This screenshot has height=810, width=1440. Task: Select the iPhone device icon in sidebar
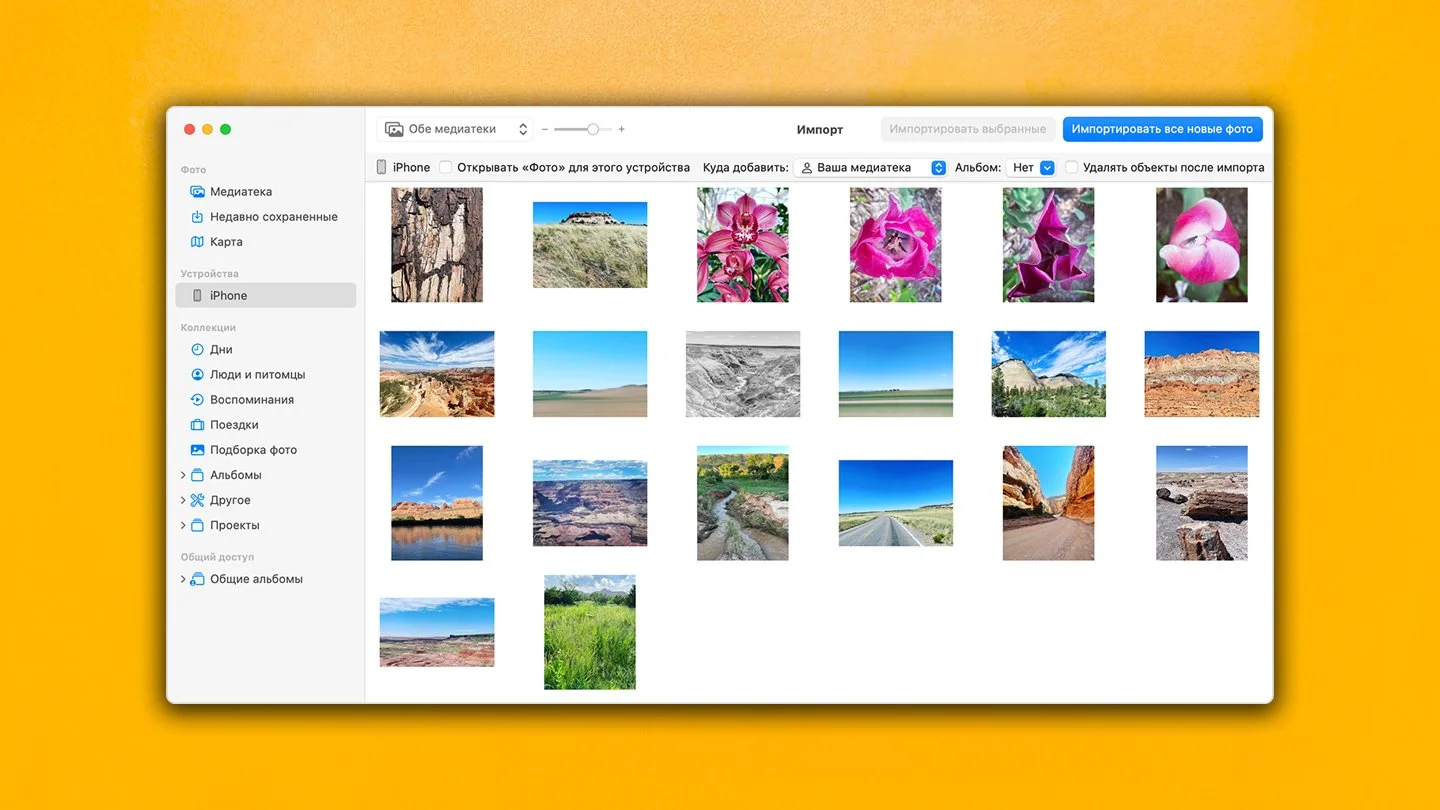tap(197, 296)
